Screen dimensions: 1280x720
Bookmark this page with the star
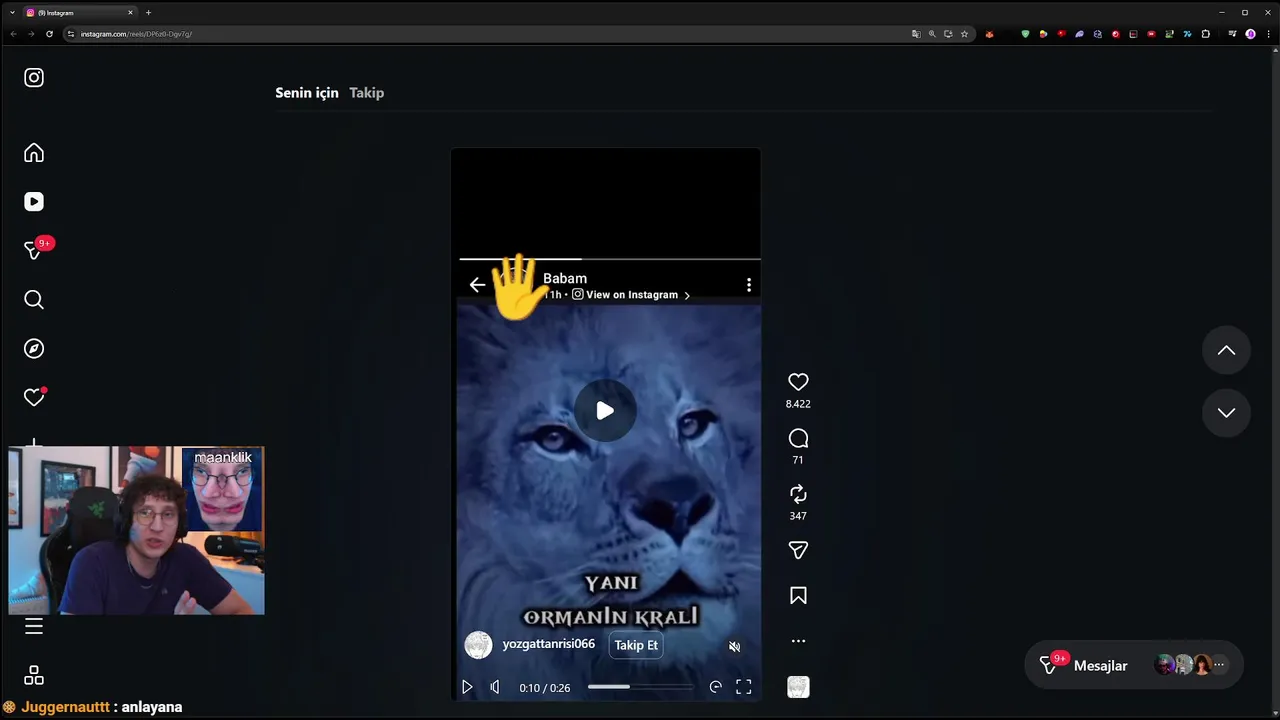tap(964, 34)
